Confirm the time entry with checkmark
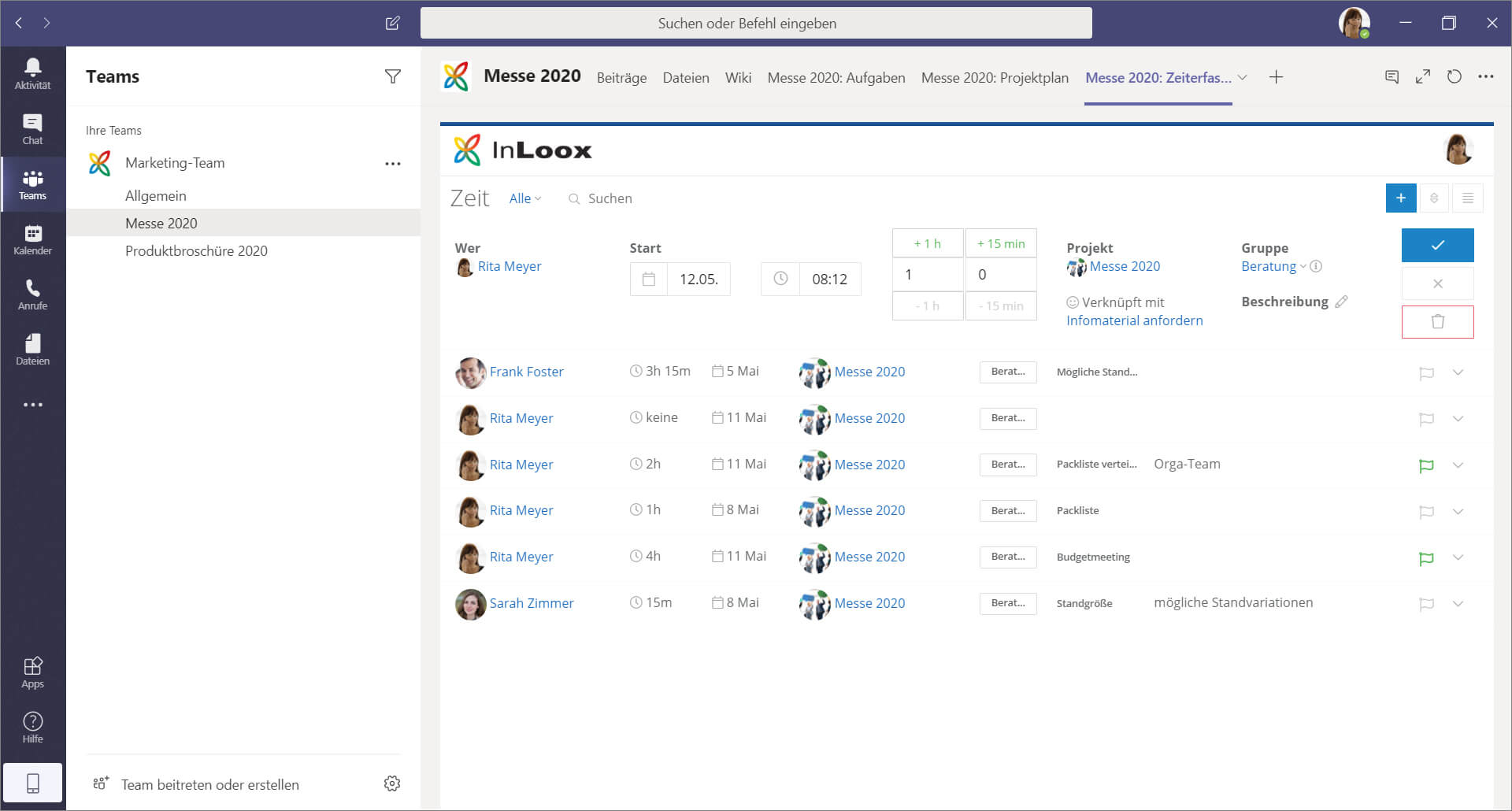 (x=1438, y=245)
